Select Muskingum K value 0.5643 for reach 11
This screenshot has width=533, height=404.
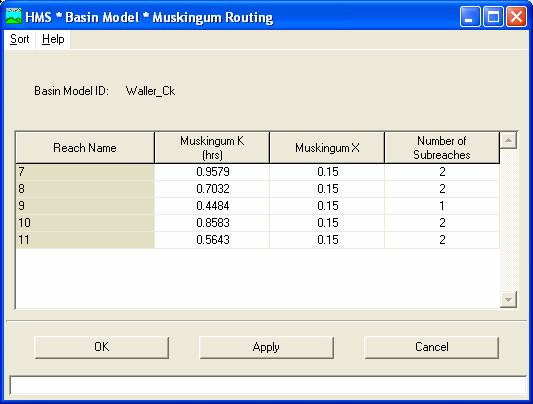212,240
